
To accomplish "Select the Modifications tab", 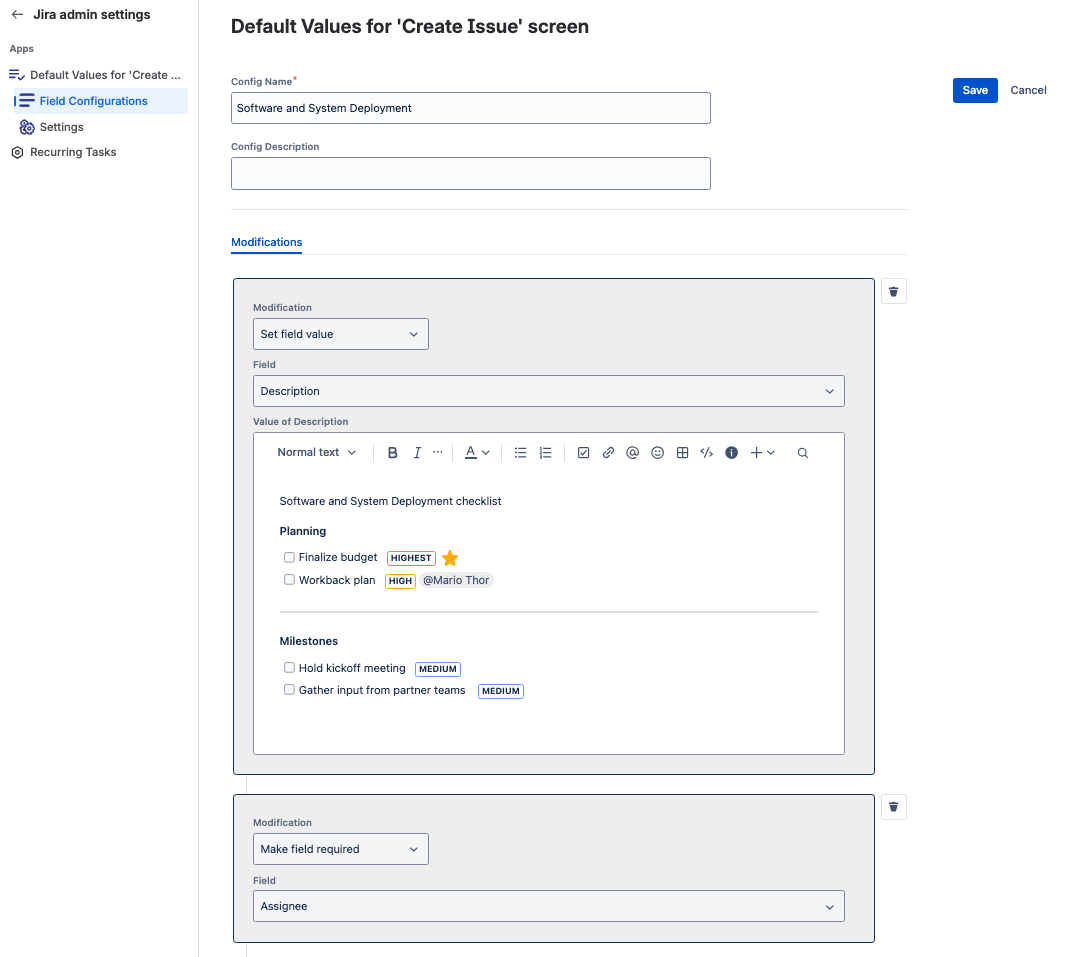I will (x=266, y=242).
